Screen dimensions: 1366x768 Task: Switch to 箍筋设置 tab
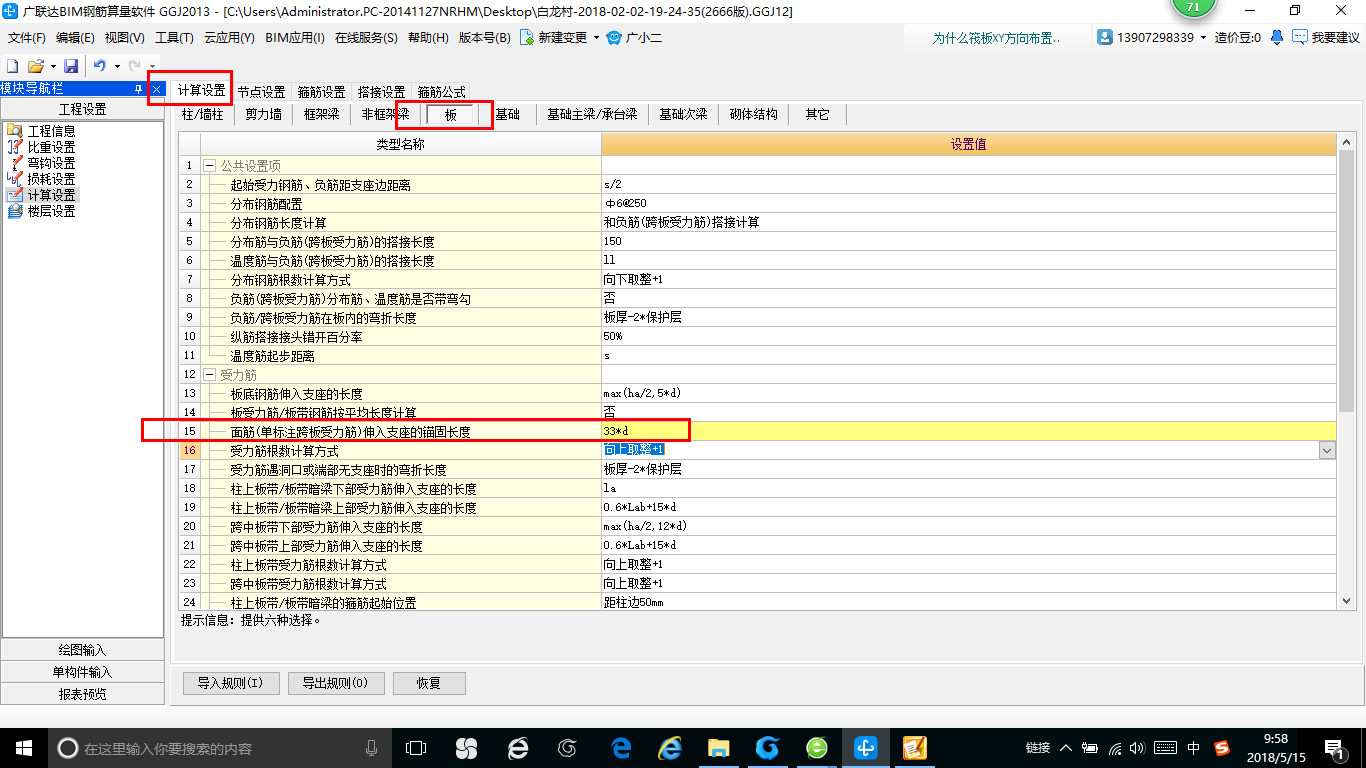click(x=321, y=92)
